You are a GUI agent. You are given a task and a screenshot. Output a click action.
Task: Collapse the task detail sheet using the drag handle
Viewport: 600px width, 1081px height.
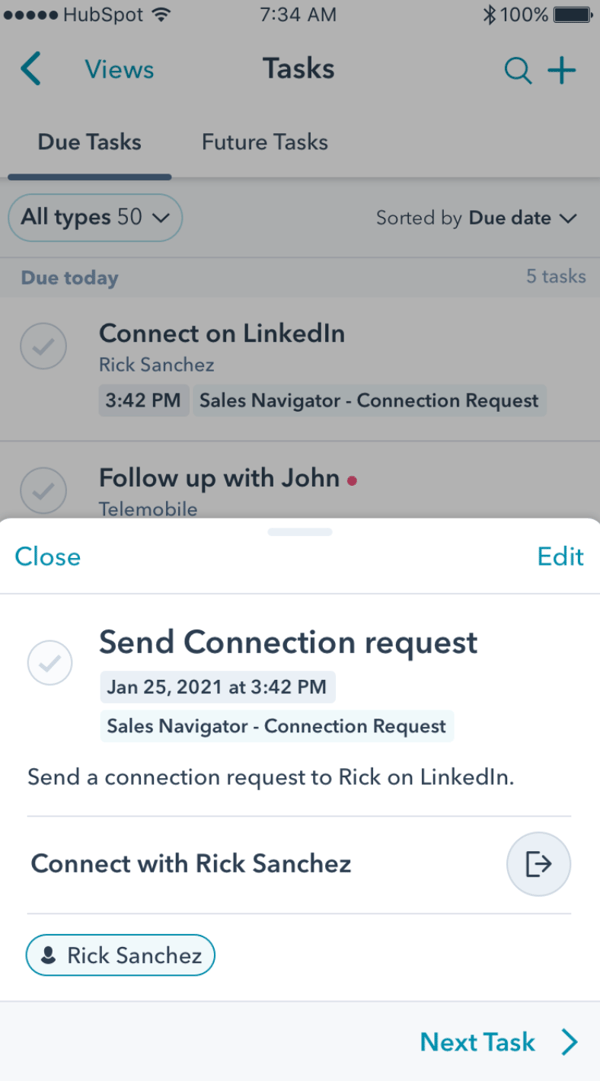click(299, 532)
